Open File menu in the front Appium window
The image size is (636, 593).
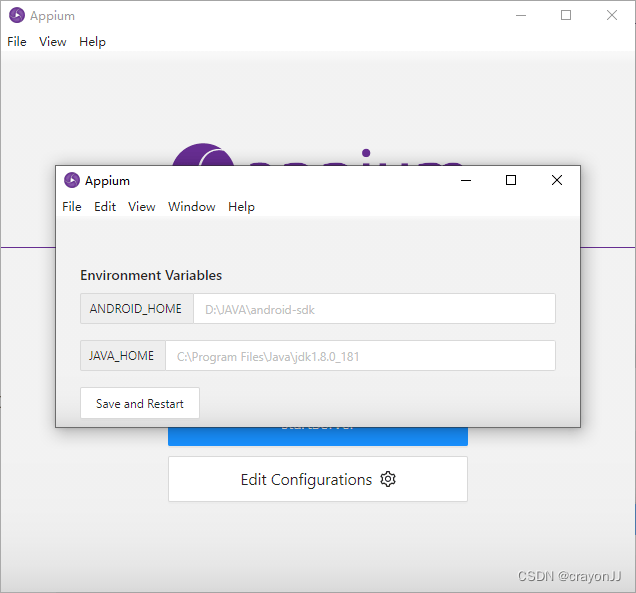pos(72,206)
